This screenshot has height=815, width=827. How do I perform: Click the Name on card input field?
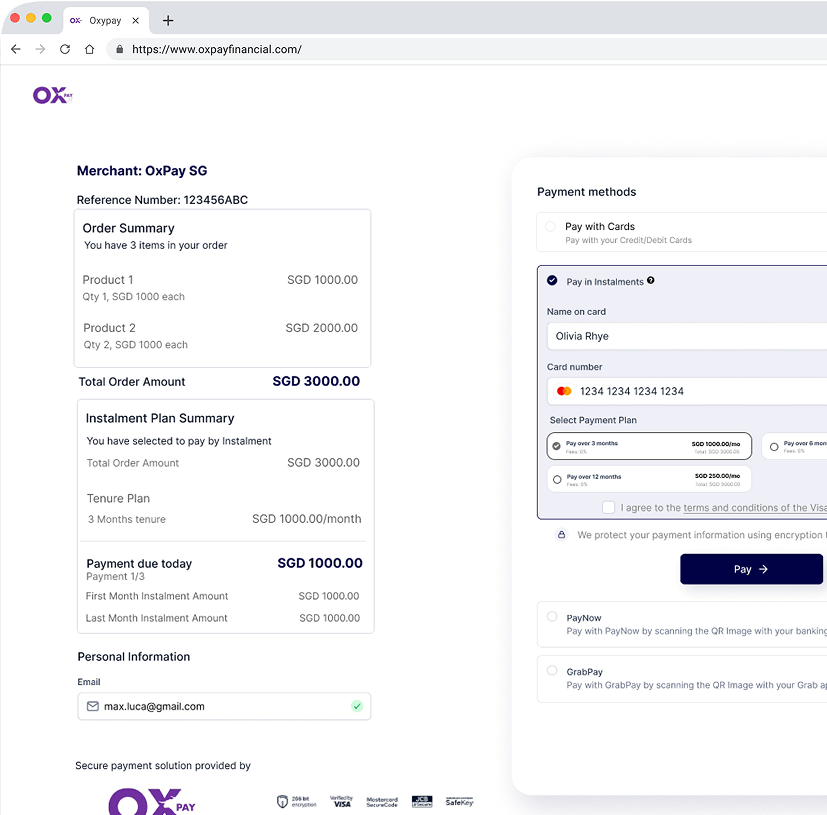pyautogui.click(x=690, y=336)
